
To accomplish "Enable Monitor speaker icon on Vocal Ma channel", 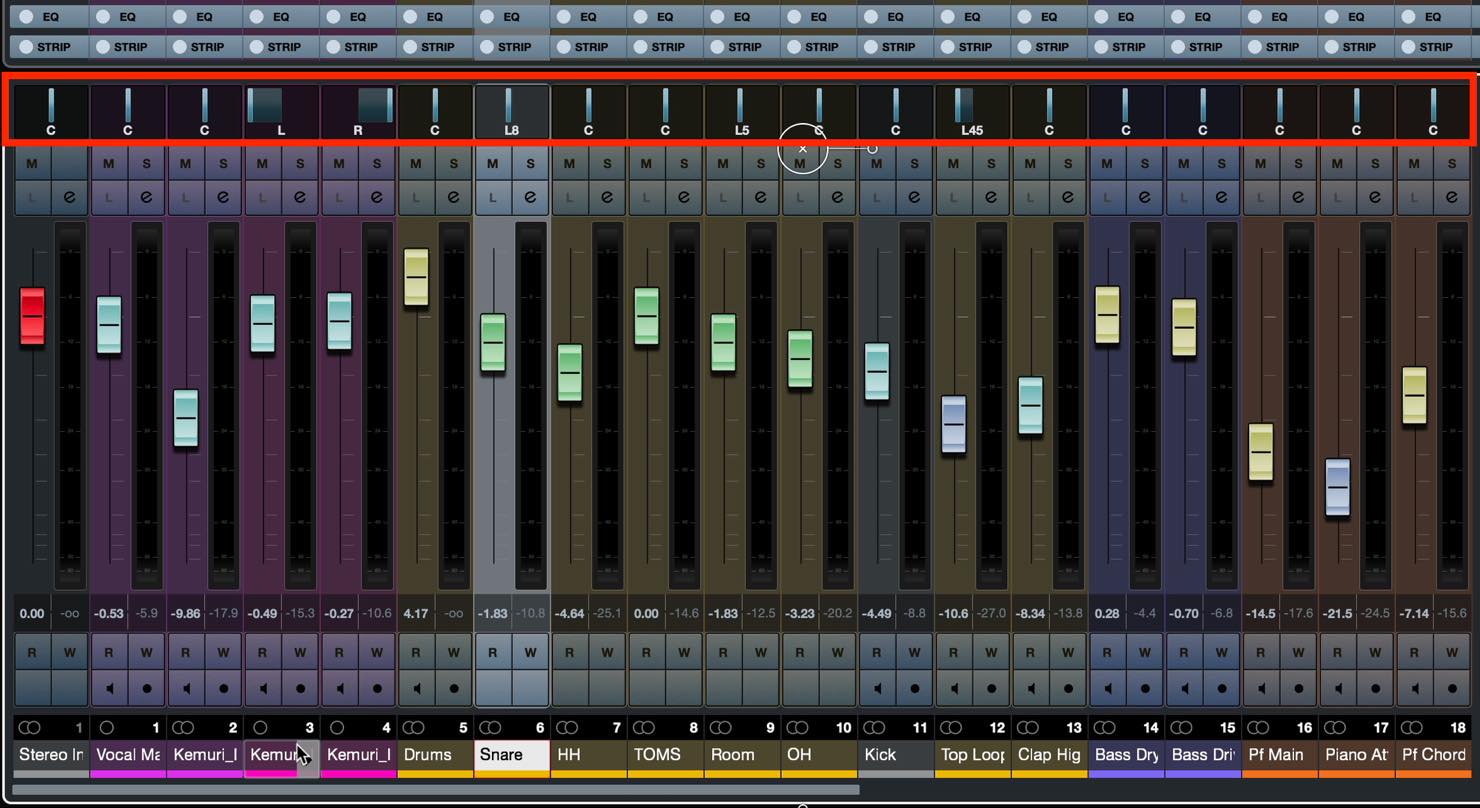I will 109,688.
